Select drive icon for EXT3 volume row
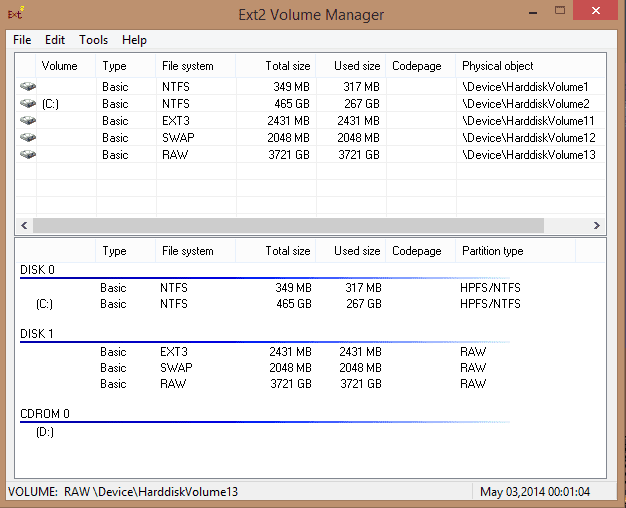The height and width of the screenshot is (508, 626). 28,120
